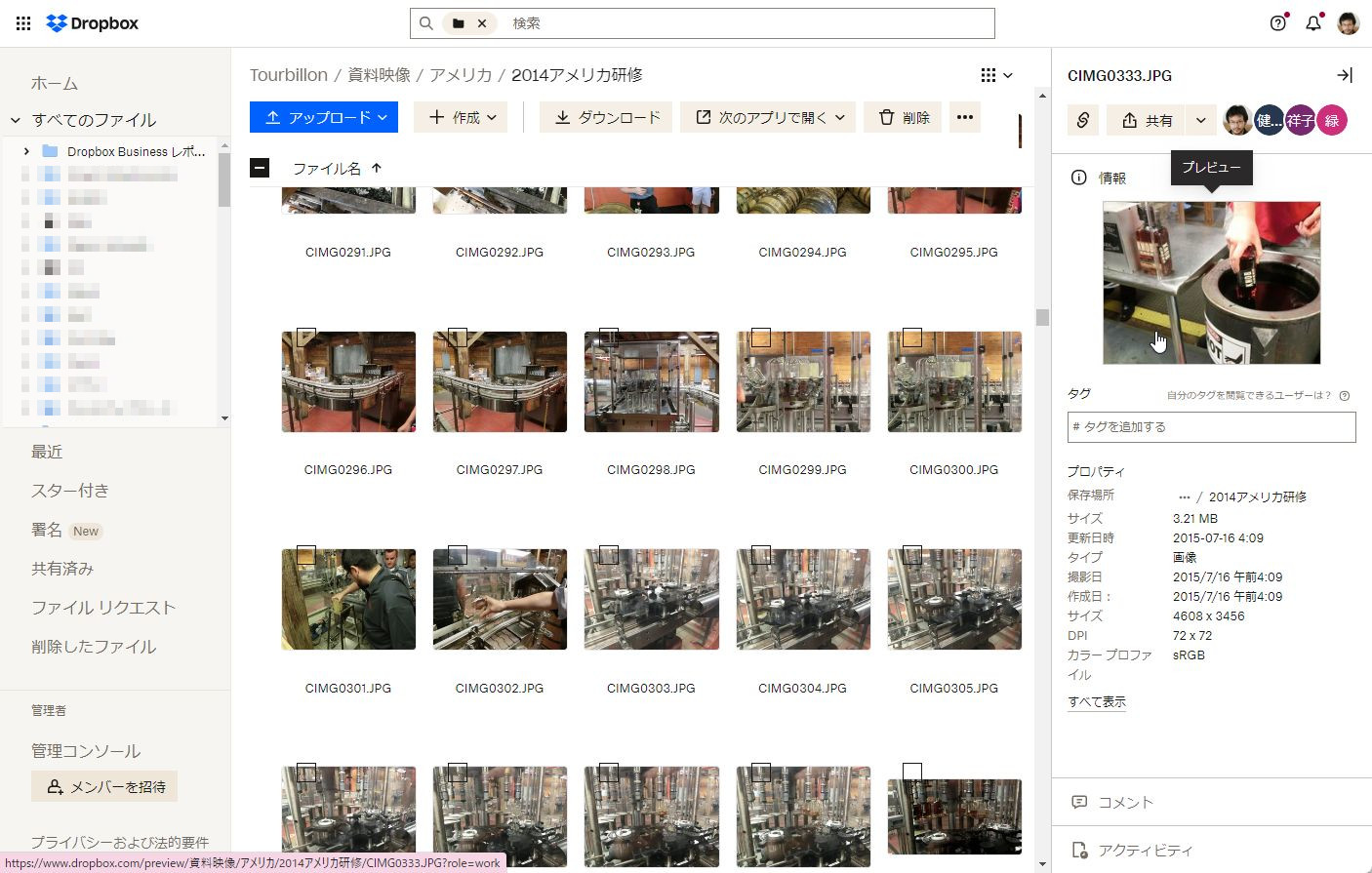Sort by ファイル名 column
The image size is (1372, 873).
point(337,168)
